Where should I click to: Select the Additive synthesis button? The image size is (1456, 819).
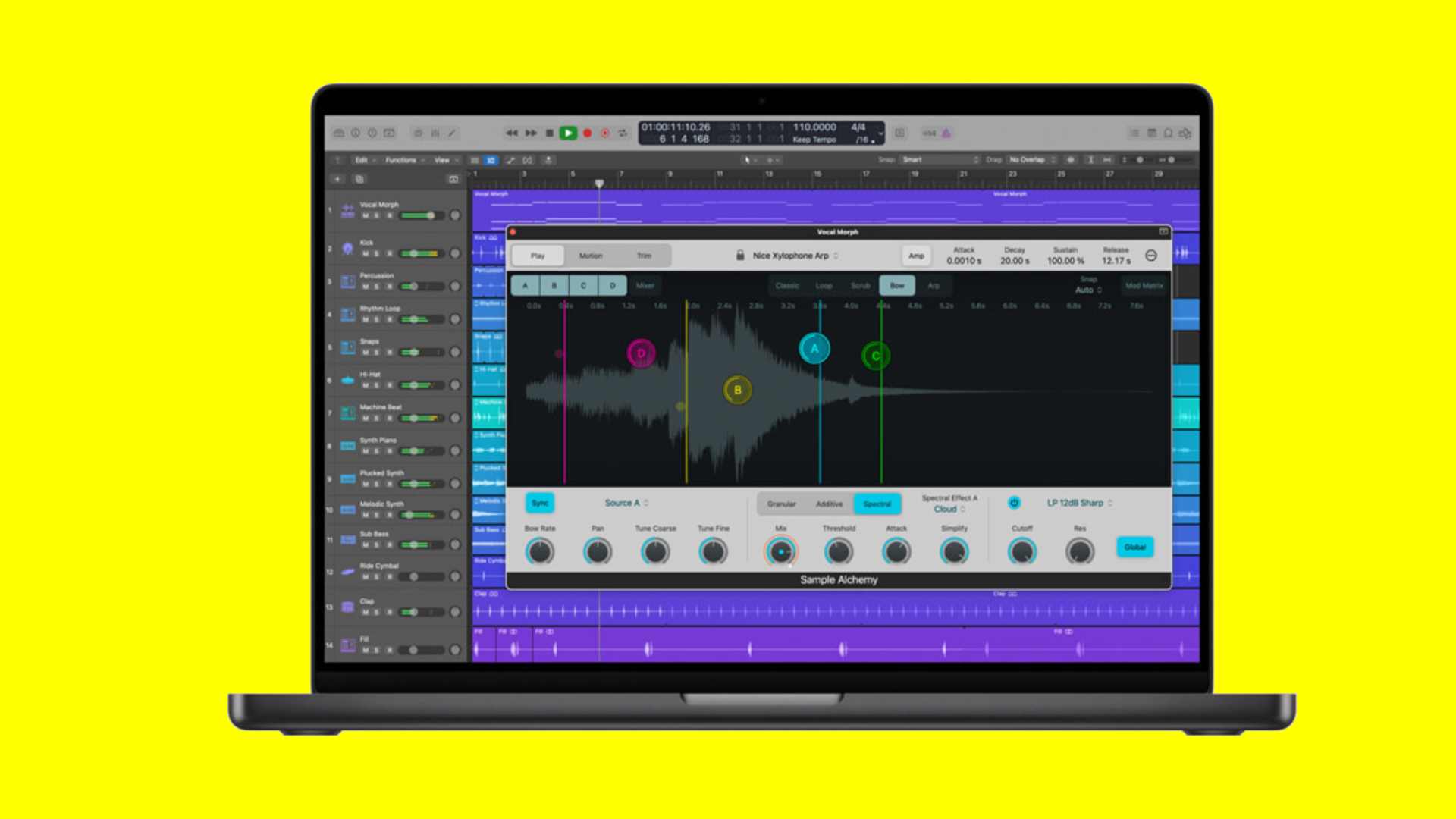tap(829, 504)
